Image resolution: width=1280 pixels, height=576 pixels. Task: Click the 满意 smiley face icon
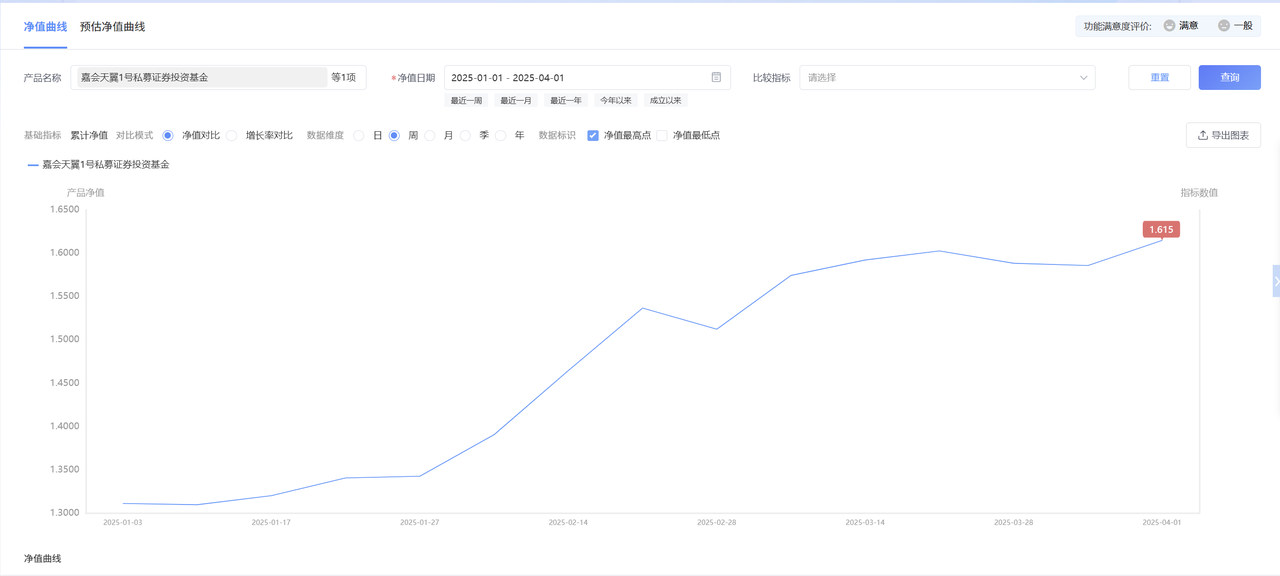[1170, 25]
